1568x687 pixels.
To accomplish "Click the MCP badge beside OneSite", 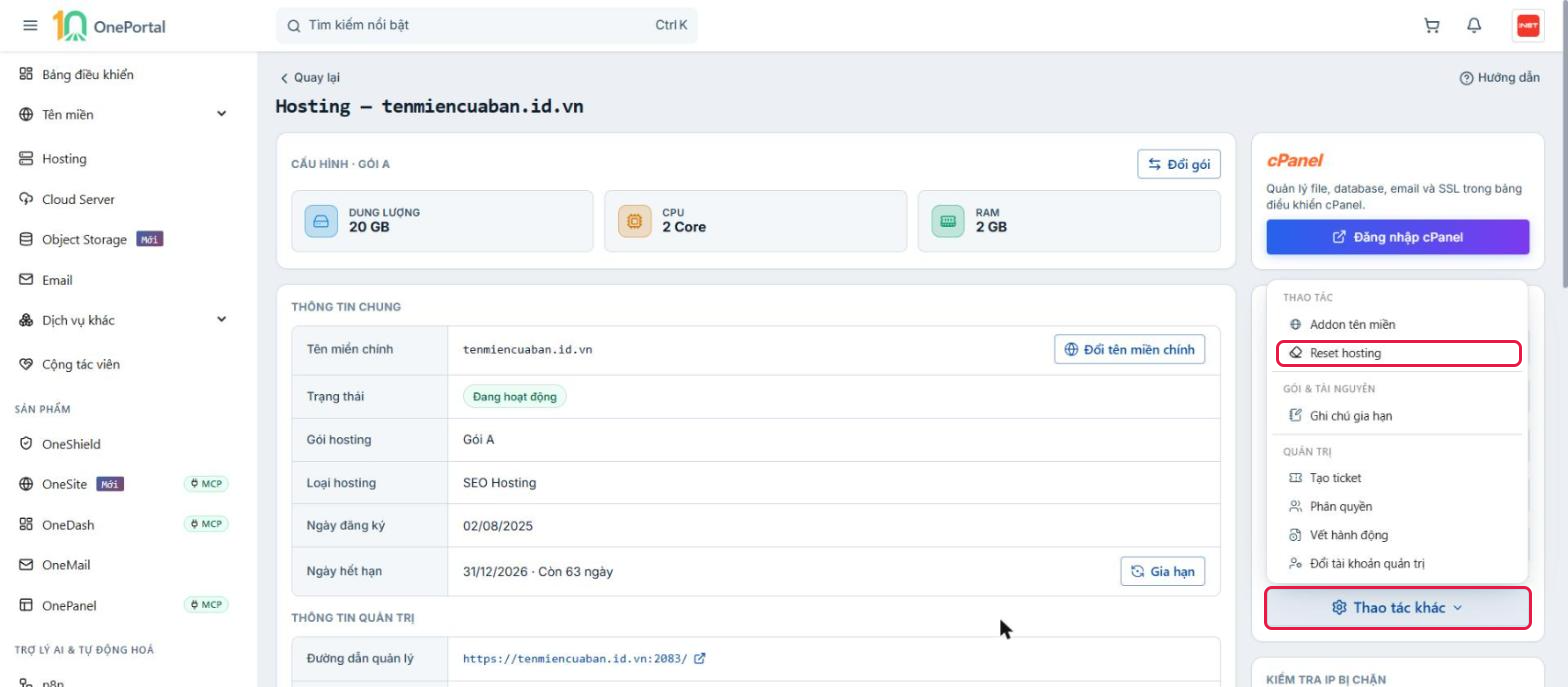I will pos(206,484).
